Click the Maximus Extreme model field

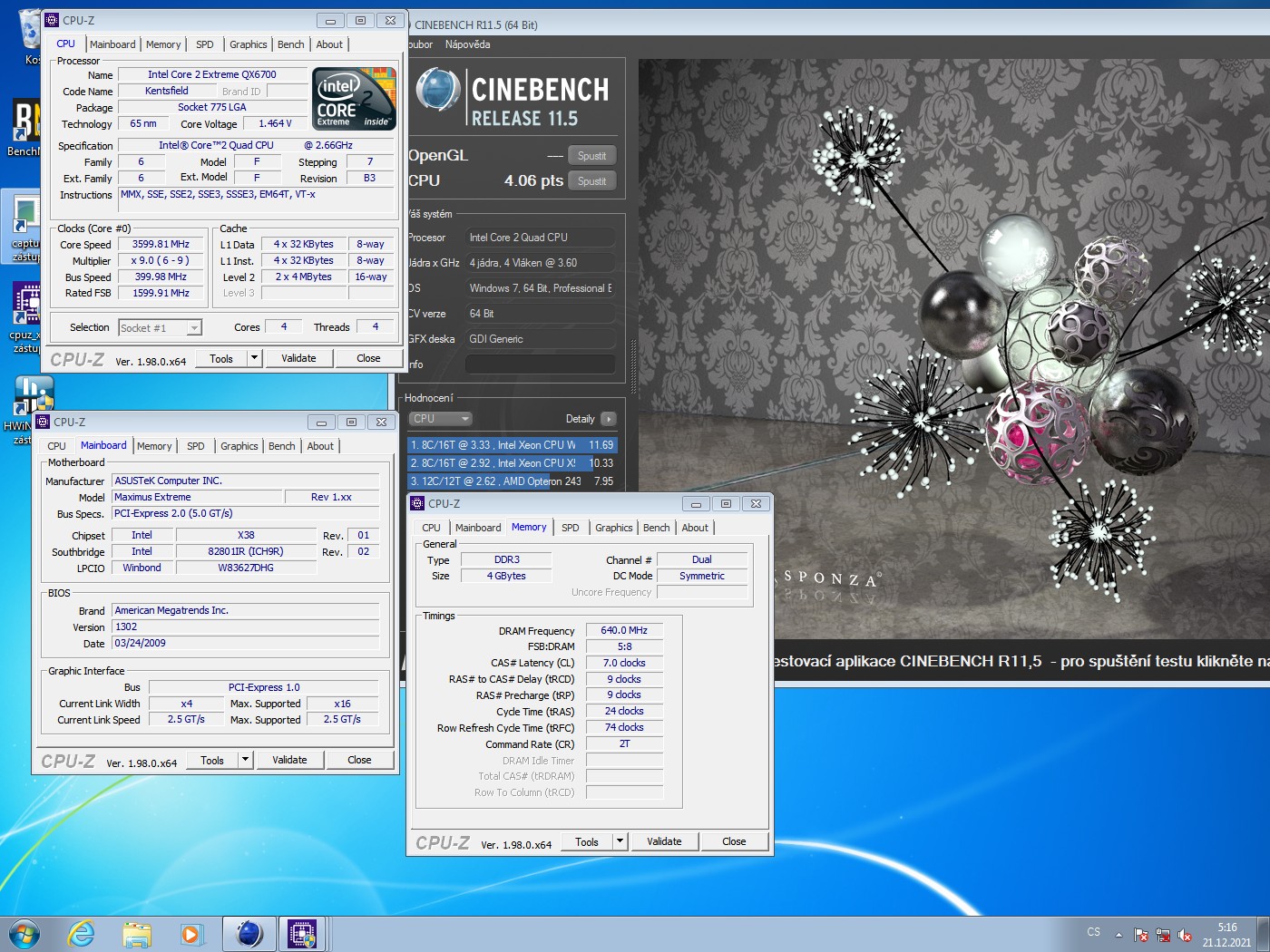[x=197, y=498]
